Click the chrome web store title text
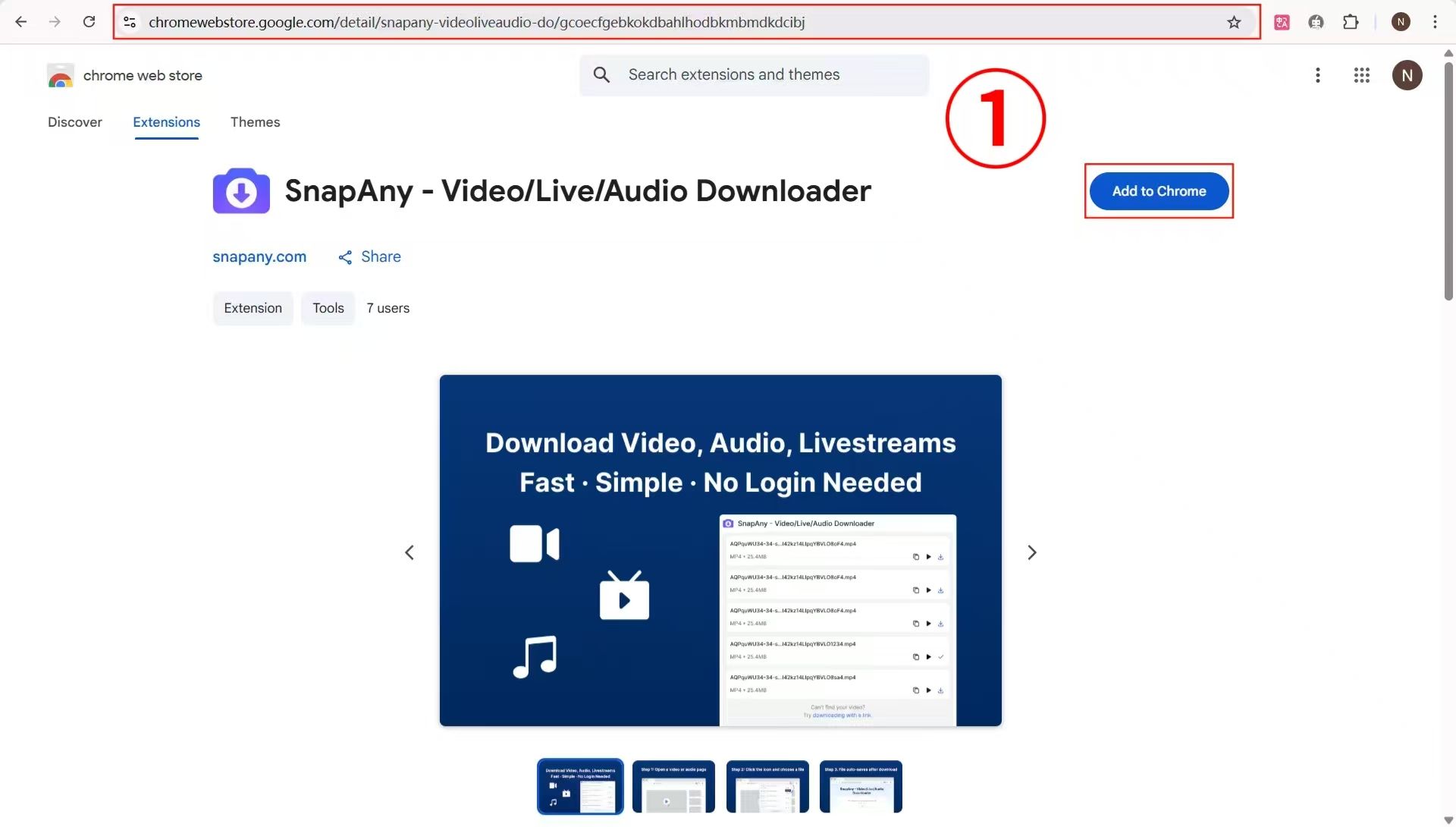The height and width of the screenshot is (827, 1456). pos(143,75)
